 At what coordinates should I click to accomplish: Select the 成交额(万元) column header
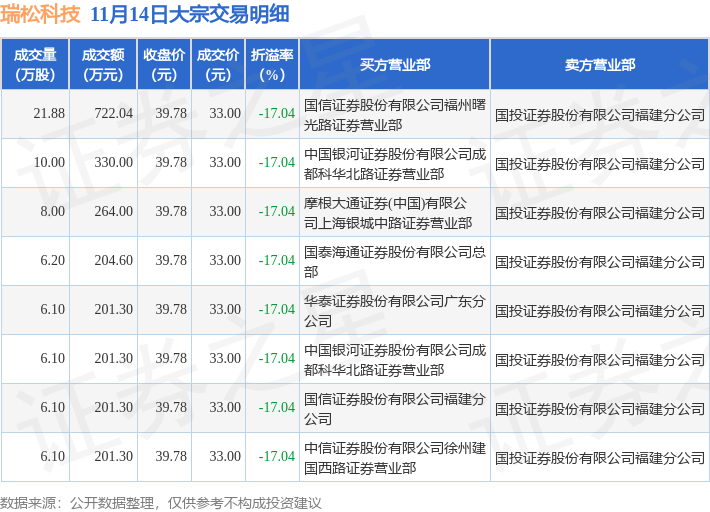tap(103, 64)
